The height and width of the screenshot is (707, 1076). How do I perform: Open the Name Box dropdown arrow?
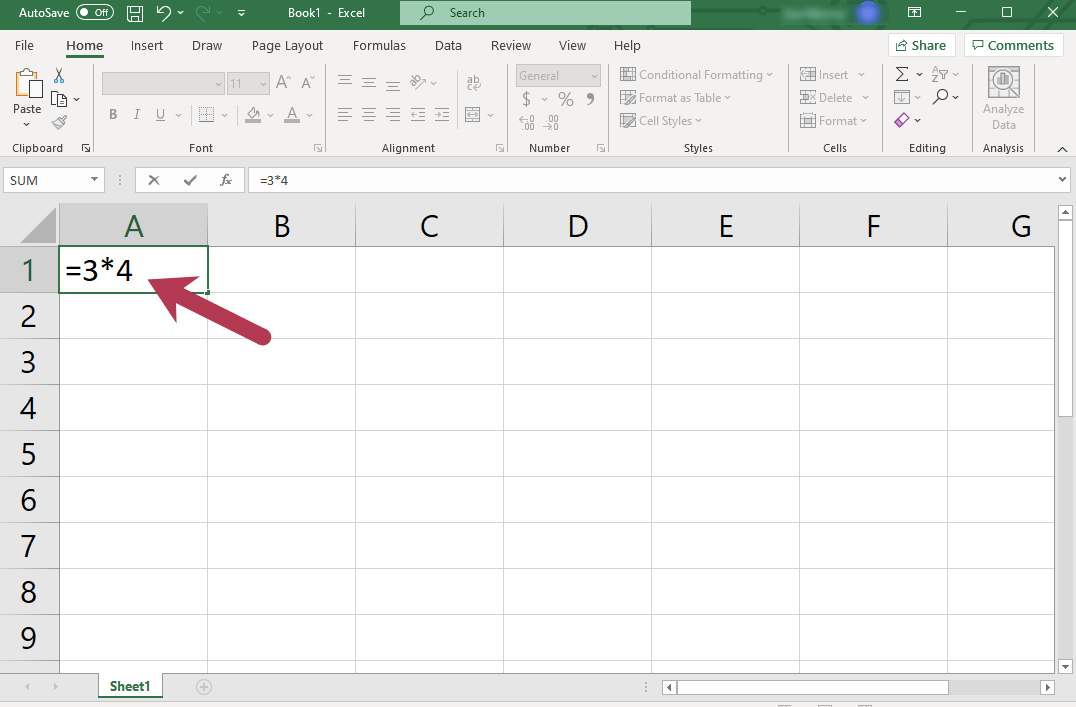92,180
